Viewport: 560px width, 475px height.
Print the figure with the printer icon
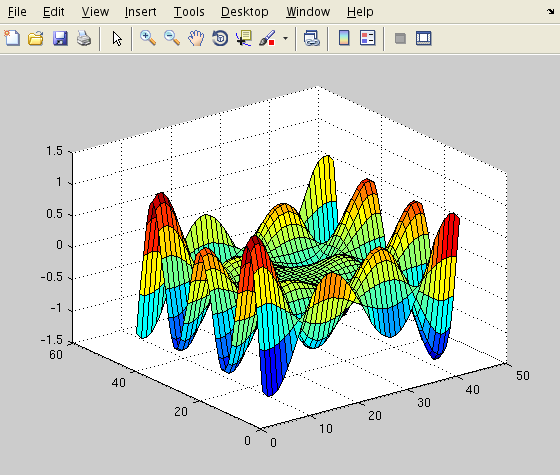[84, 38]
